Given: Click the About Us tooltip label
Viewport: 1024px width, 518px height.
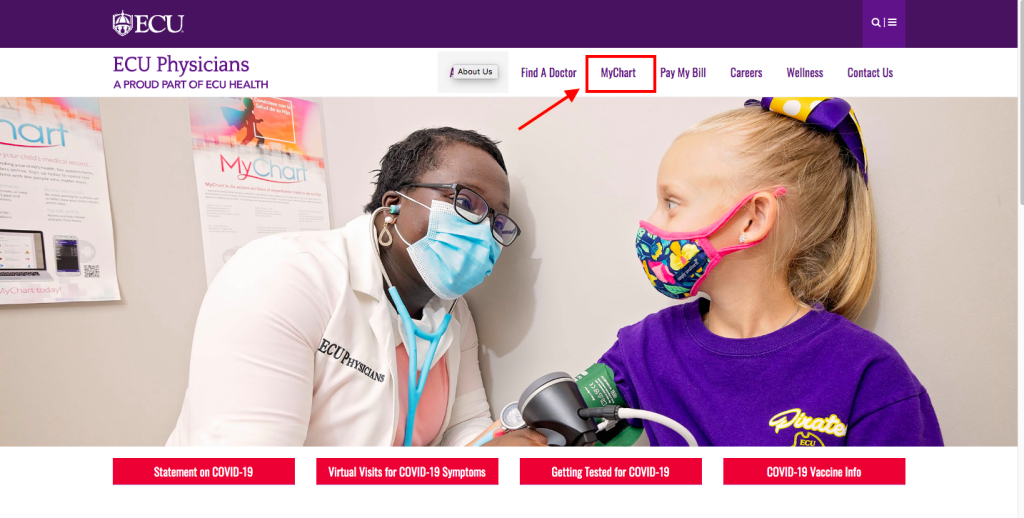Looking at the screenshot, I should [475, 72].
